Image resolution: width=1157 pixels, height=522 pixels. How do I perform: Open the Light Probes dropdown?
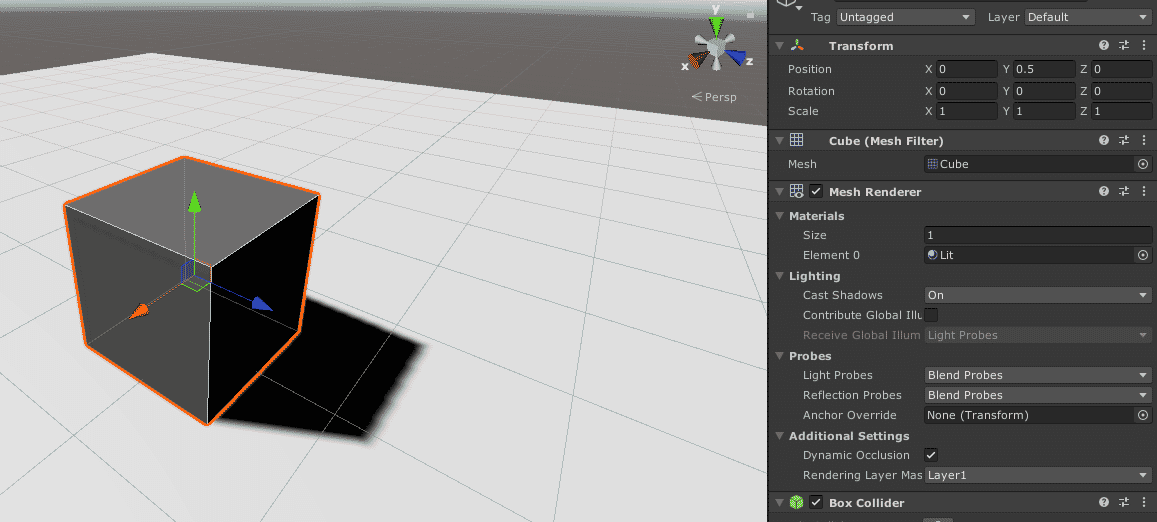coord(1038,375)
